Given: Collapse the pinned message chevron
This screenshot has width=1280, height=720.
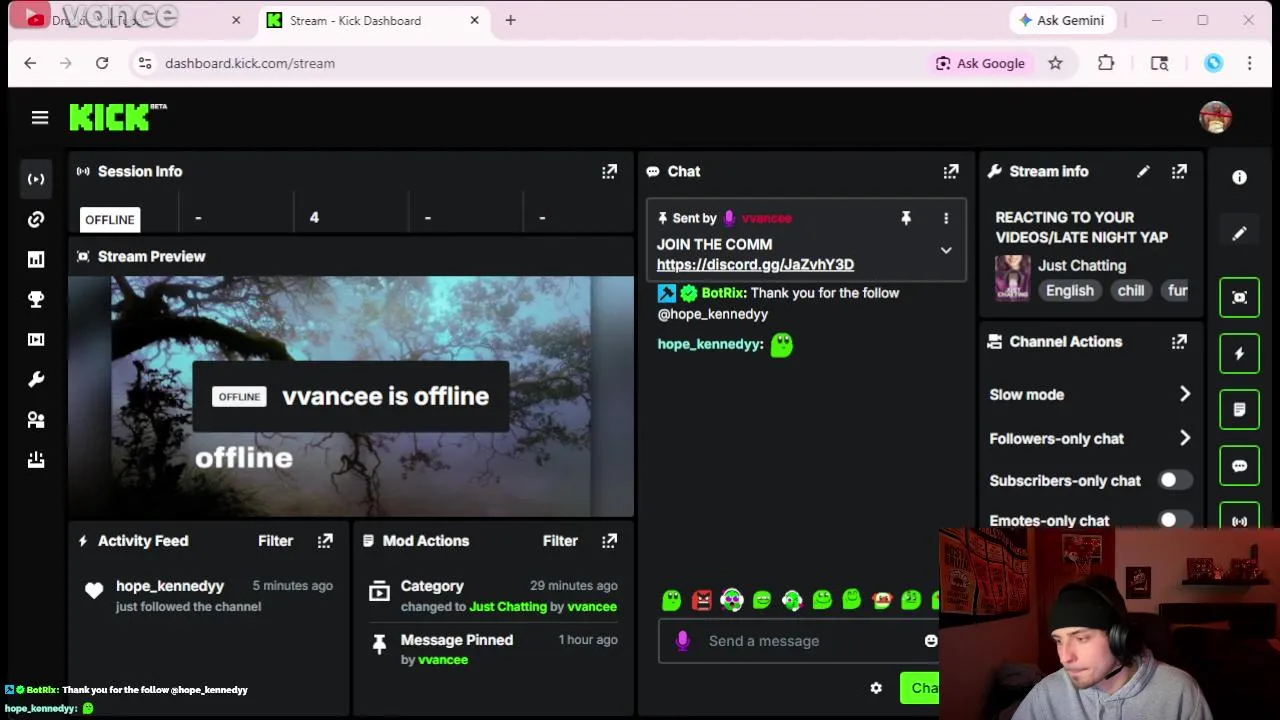Looking at the screenshot, I should point(946,251).
